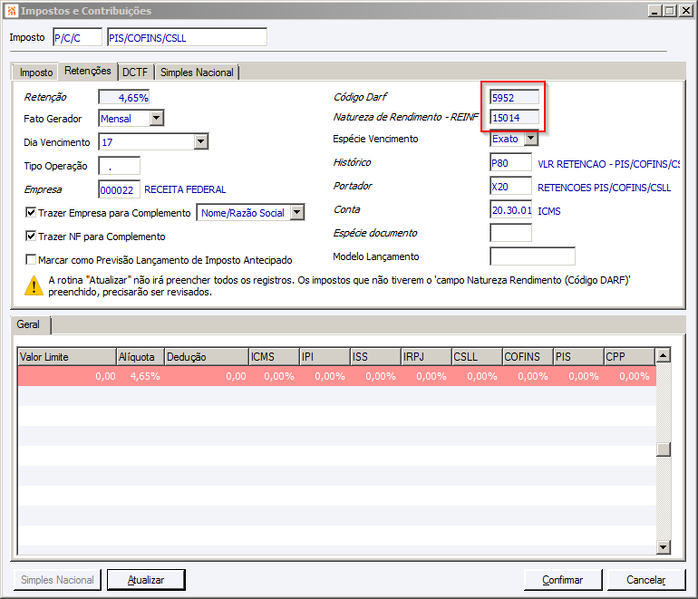Image resolution: width=698 pixels, height=599 pixels.
Task: Click the Atualizar button
Action: [x=146, y=580]
